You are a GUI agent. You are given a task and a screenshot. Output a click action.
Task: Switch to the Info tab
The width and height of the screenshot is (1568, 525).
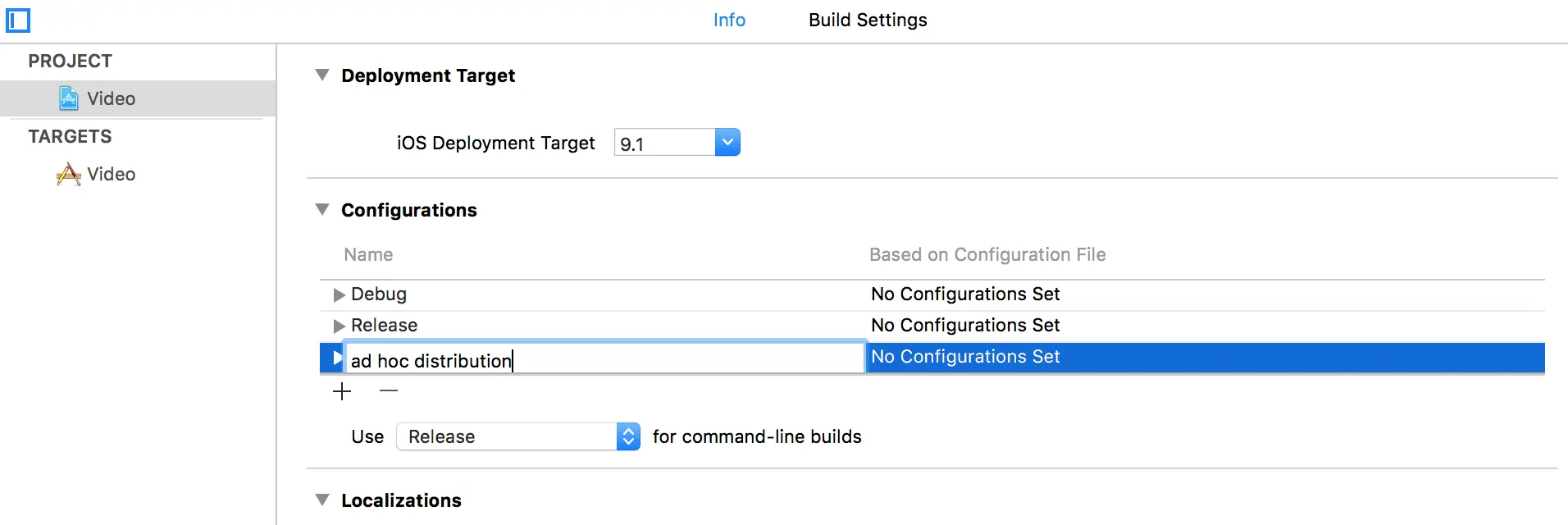[729, 21]
